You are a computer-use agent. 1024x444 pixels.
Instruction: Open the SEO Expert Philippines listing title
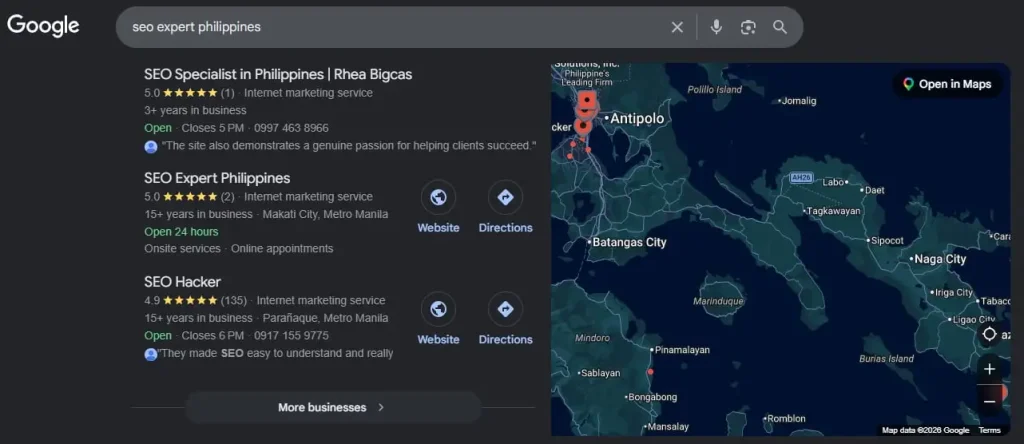click(x=217, y=178)
